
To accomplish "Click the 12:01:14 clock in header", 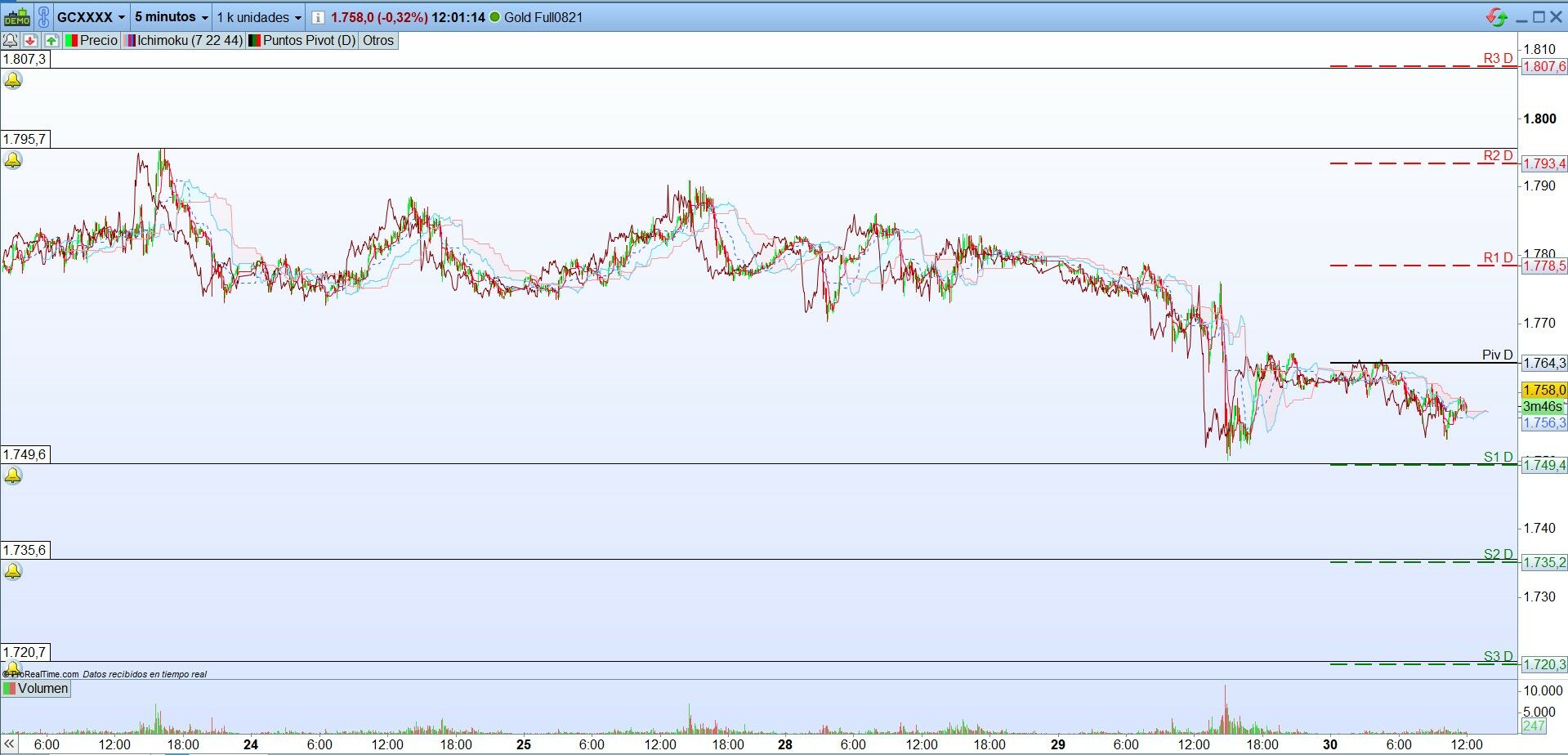I will click(x=458, y=17).
